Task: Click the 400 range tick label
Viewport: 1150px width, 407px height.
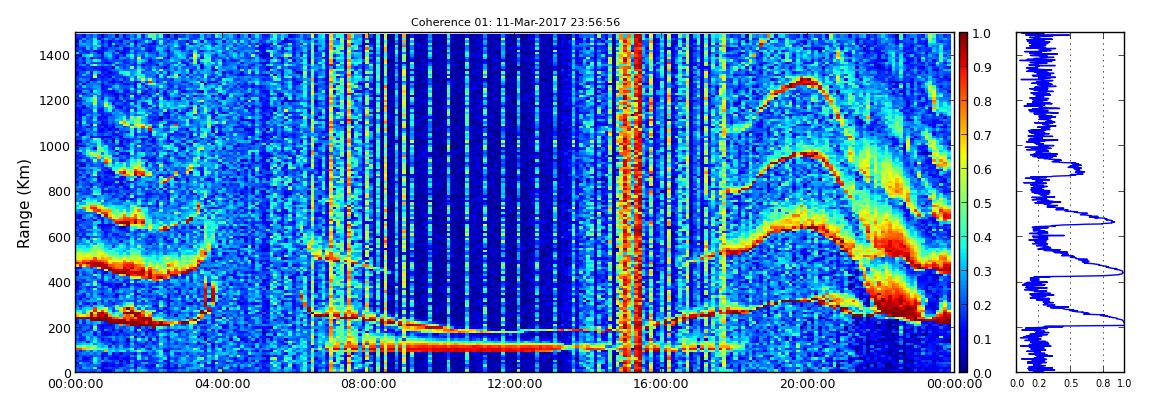Action: click(x=59, y=282)
